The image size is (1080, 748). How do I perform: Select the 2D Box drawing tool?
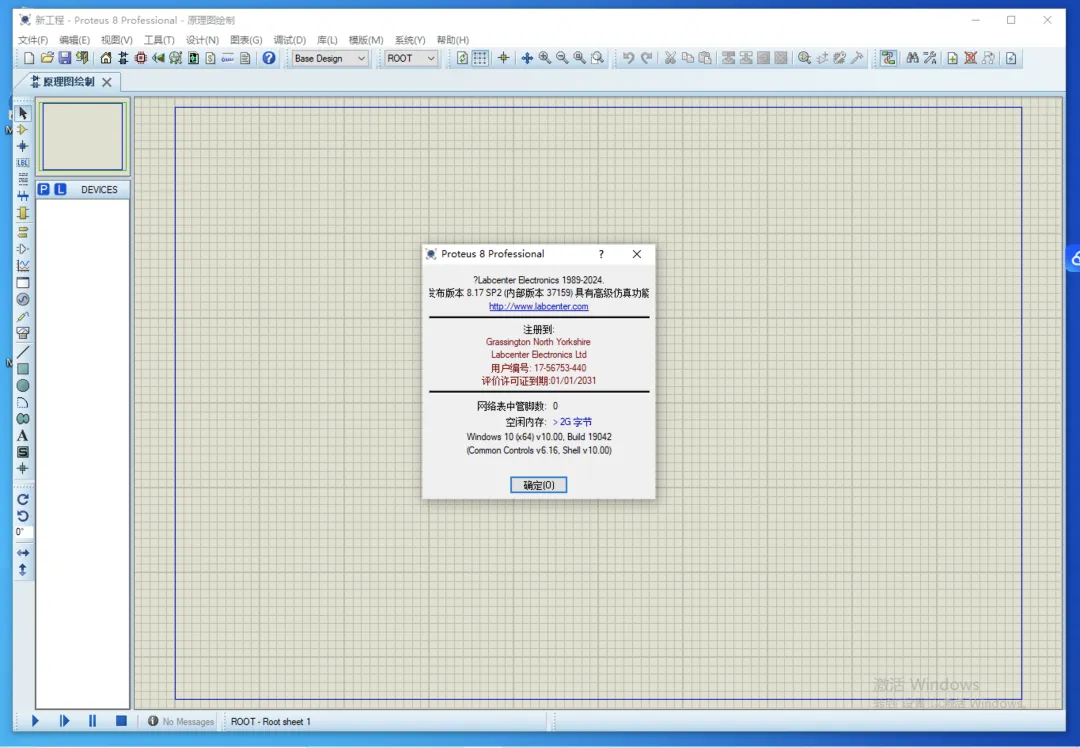click(23, 369)
